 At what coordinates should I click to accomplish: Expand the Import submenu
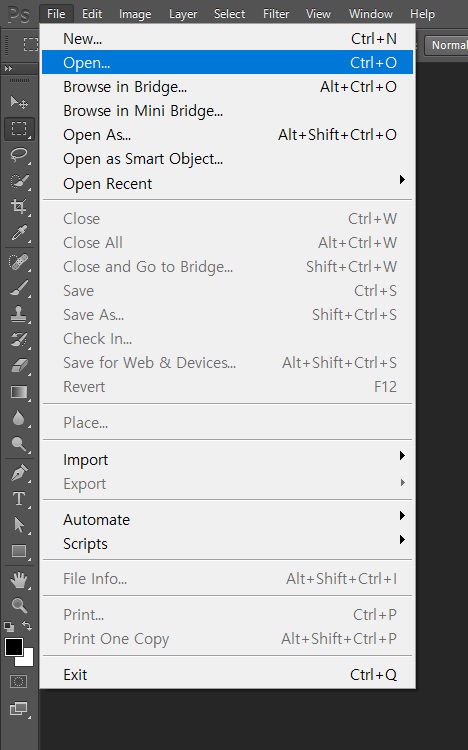click(x=227, y=459)
